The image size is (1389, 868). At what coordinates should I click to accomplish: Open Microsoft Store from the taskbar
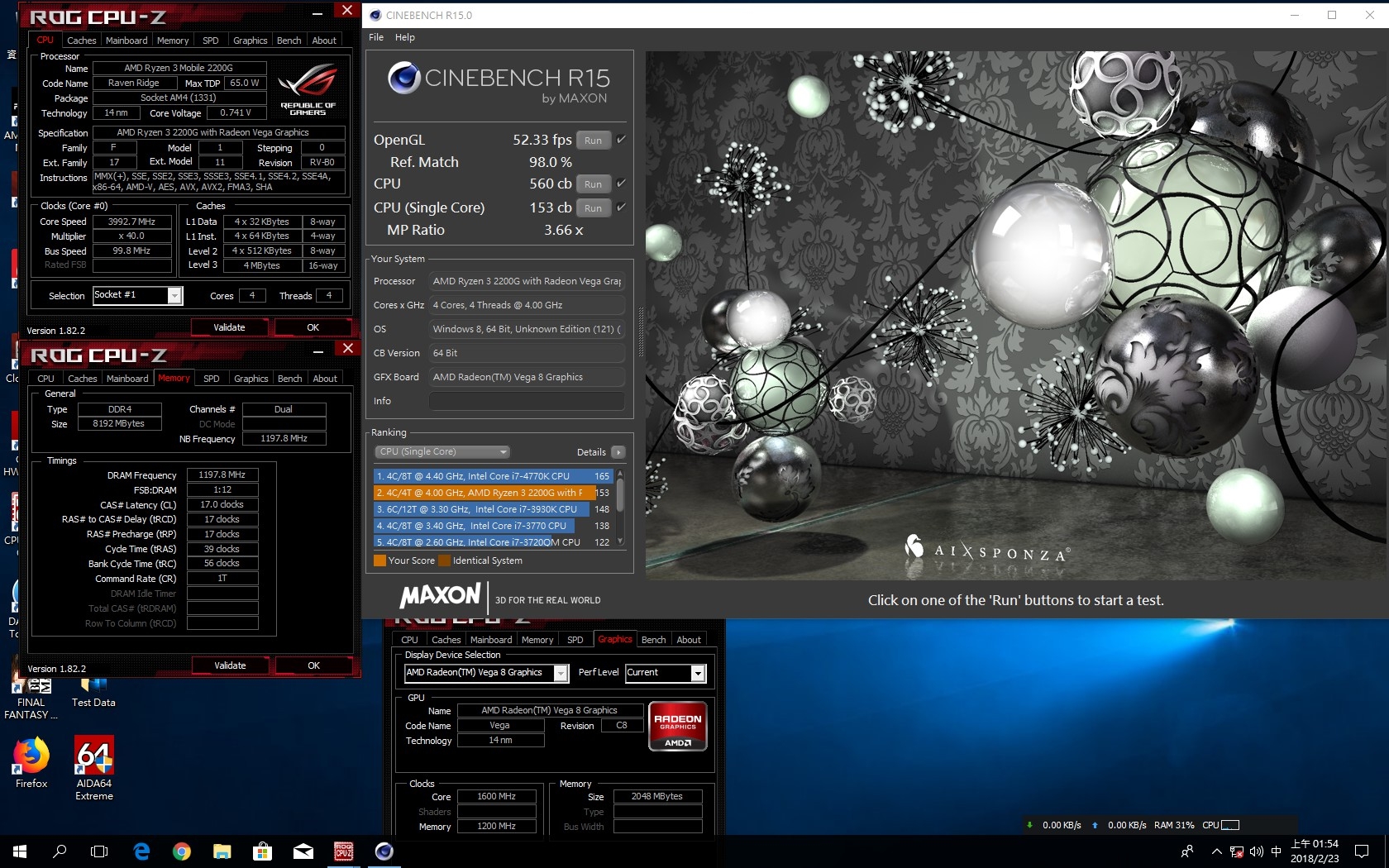coord(262,851)
